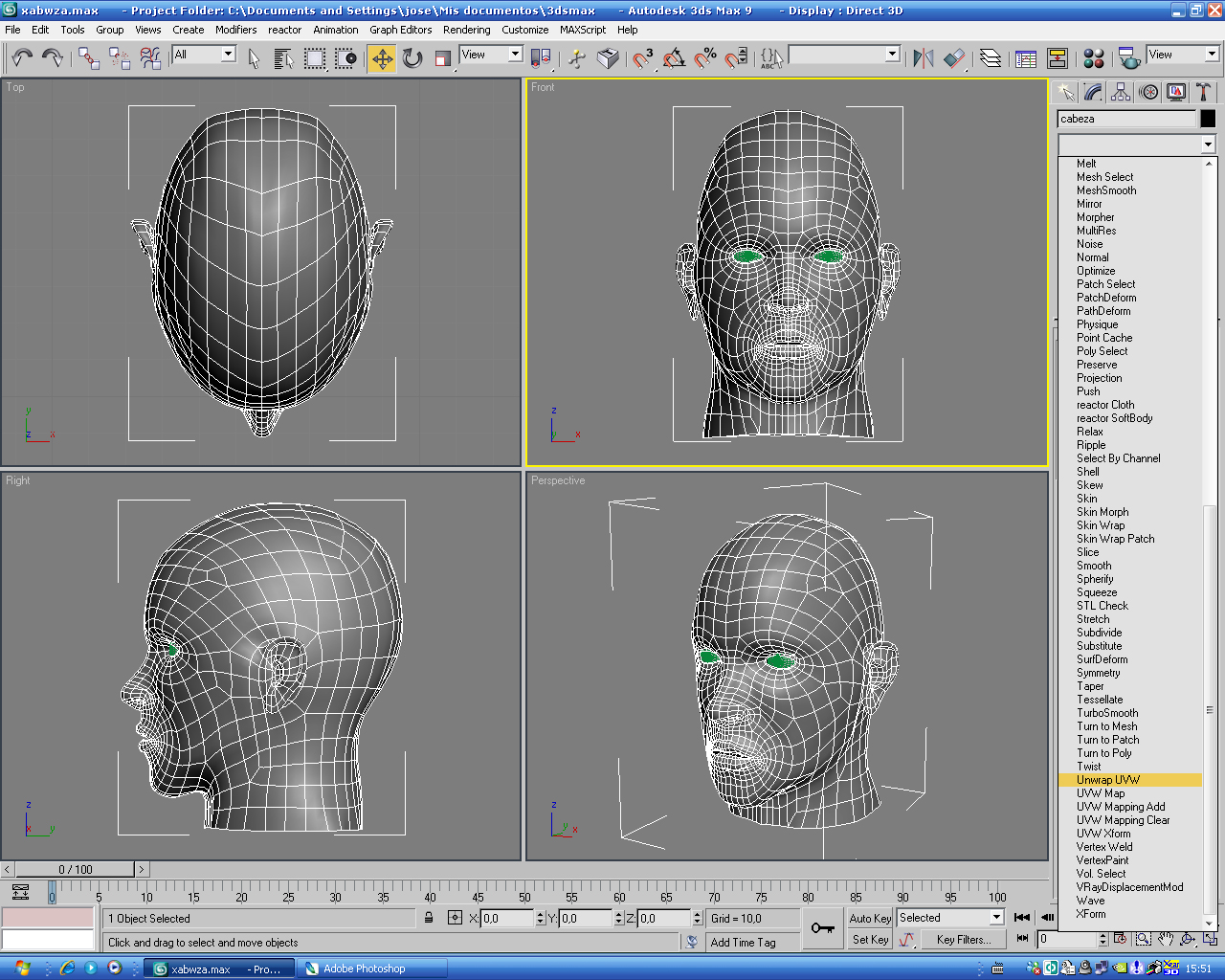Open the Curve Editor
Screen dimensions: 1225x980
1026,58
